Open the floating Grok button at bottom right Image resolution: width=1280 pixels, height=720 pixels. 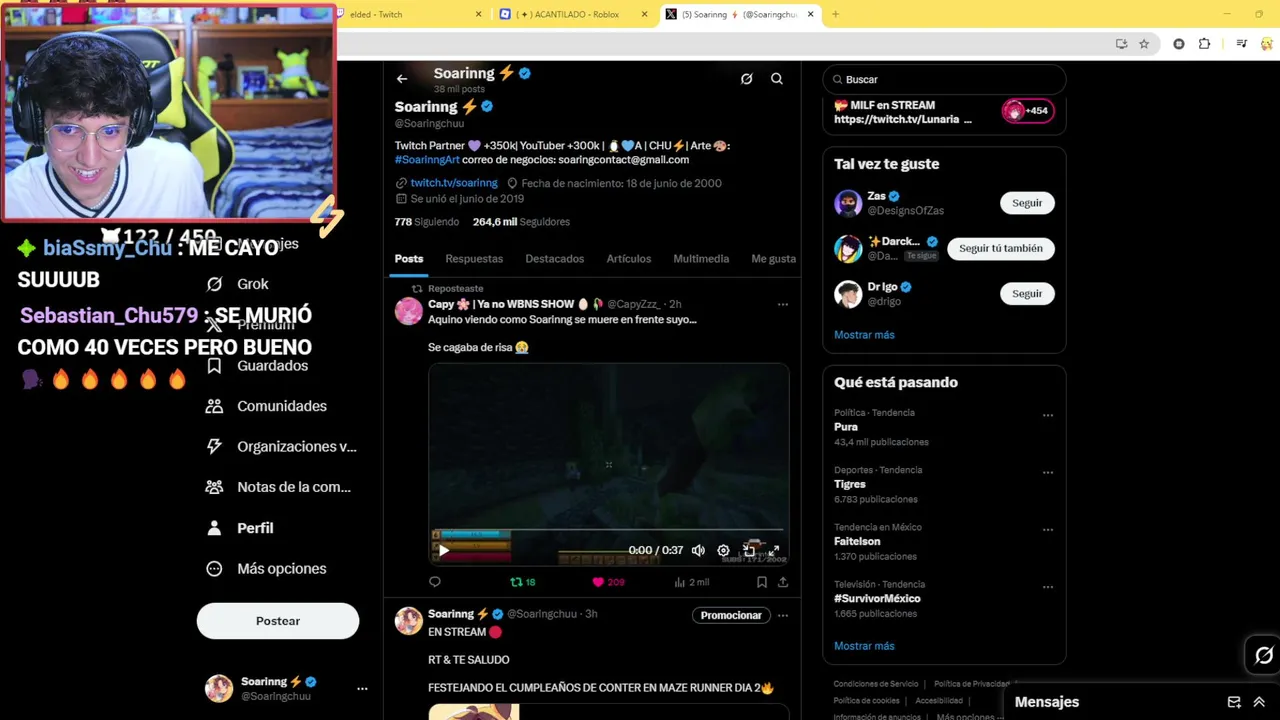[x=1264, y=655]
